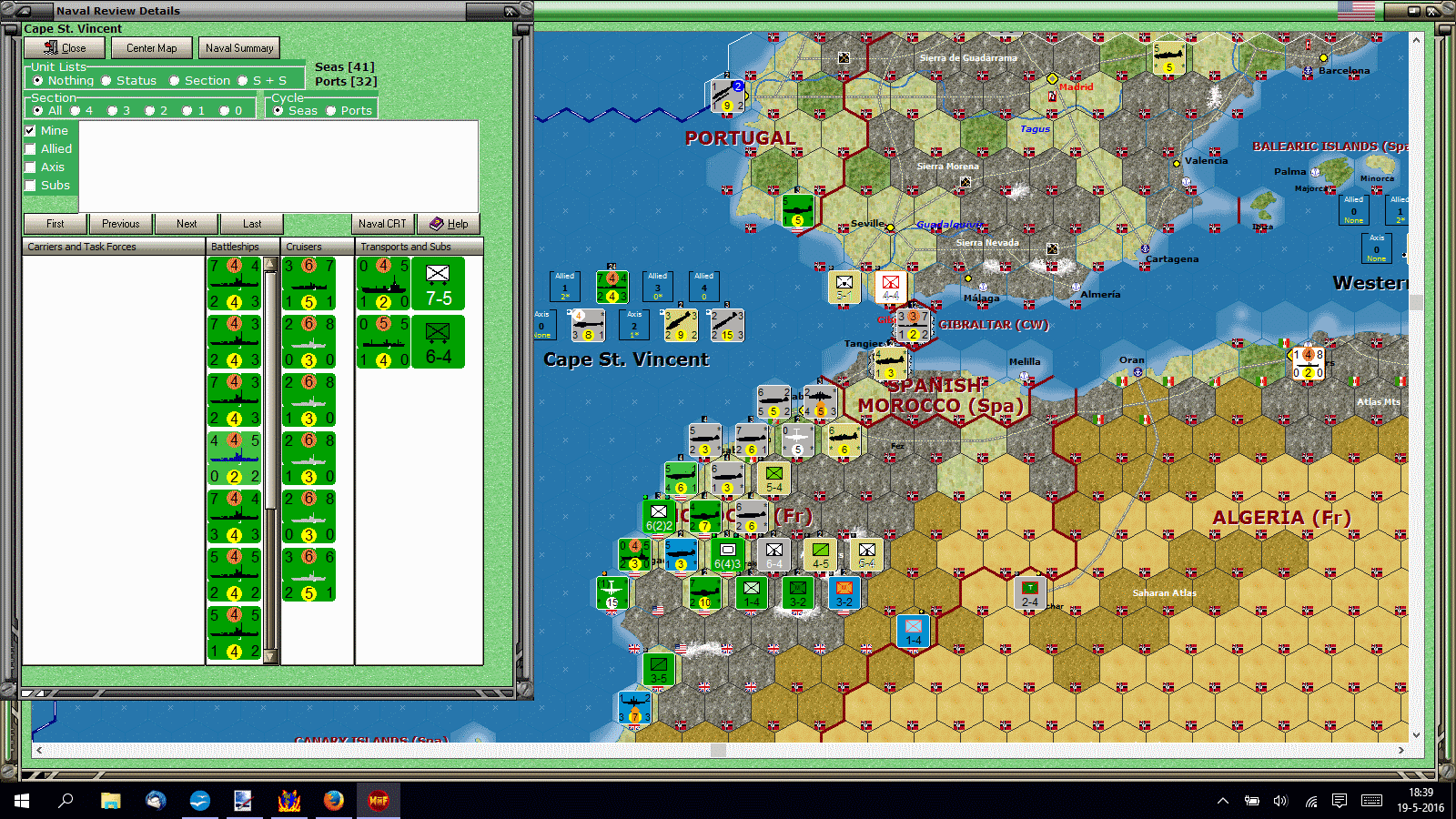The height and width of the screenshot is (819, 1456).
Task: Click the Battleships column header
Action: point(244,247)
